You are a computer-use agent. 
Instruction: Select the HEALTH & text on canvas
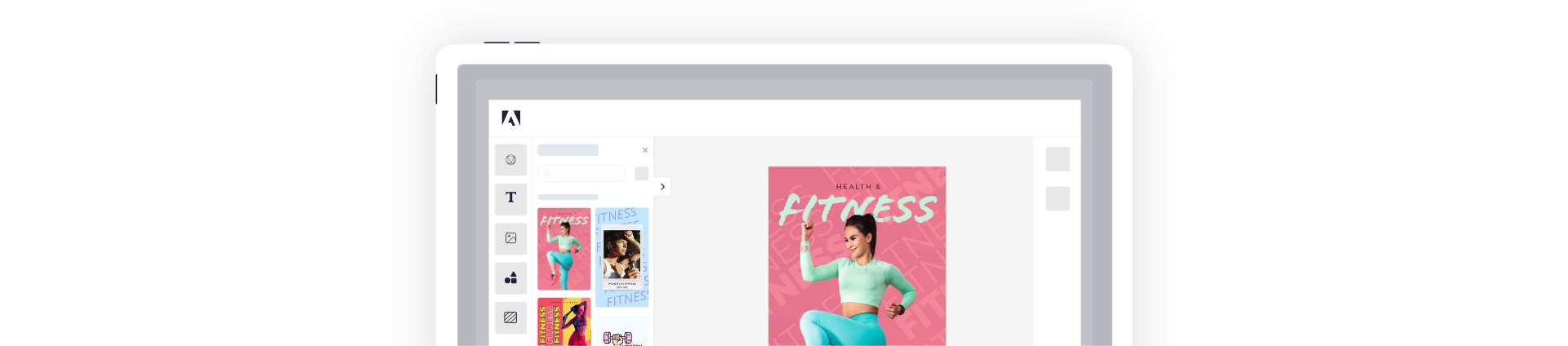[858, 187]
